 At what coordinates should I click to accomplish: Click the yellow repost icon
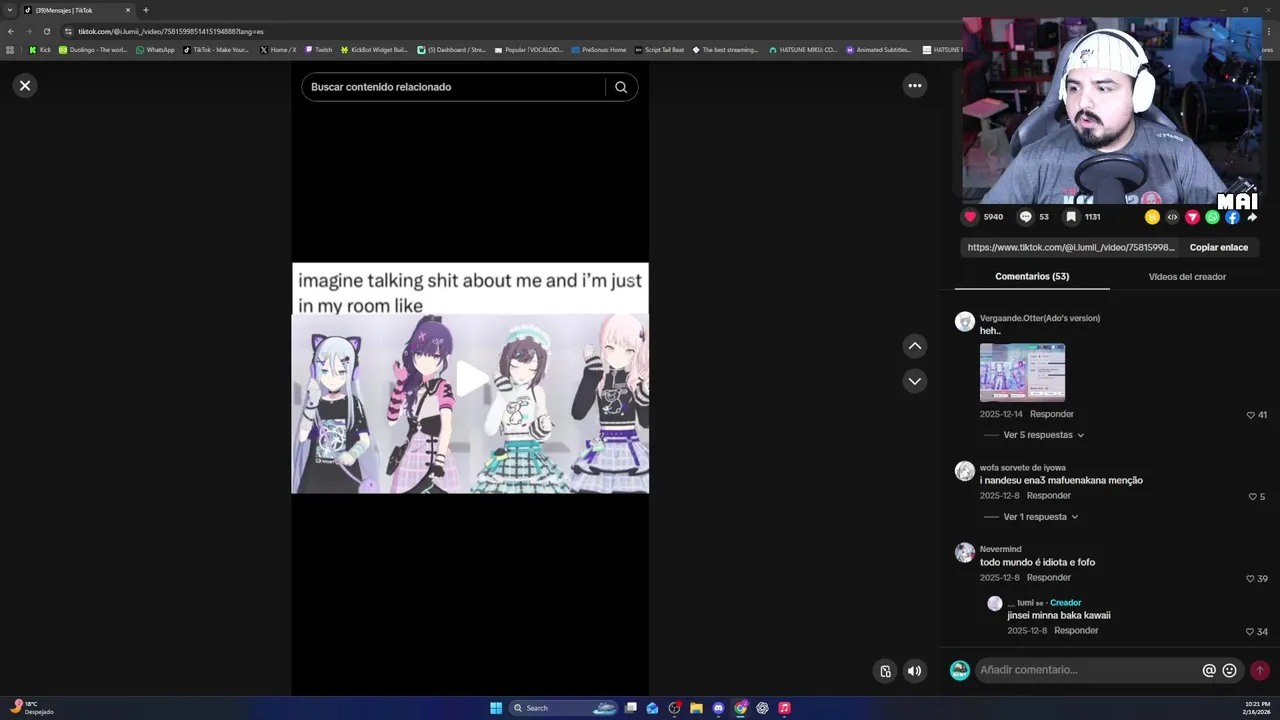tap(1152, 217)
